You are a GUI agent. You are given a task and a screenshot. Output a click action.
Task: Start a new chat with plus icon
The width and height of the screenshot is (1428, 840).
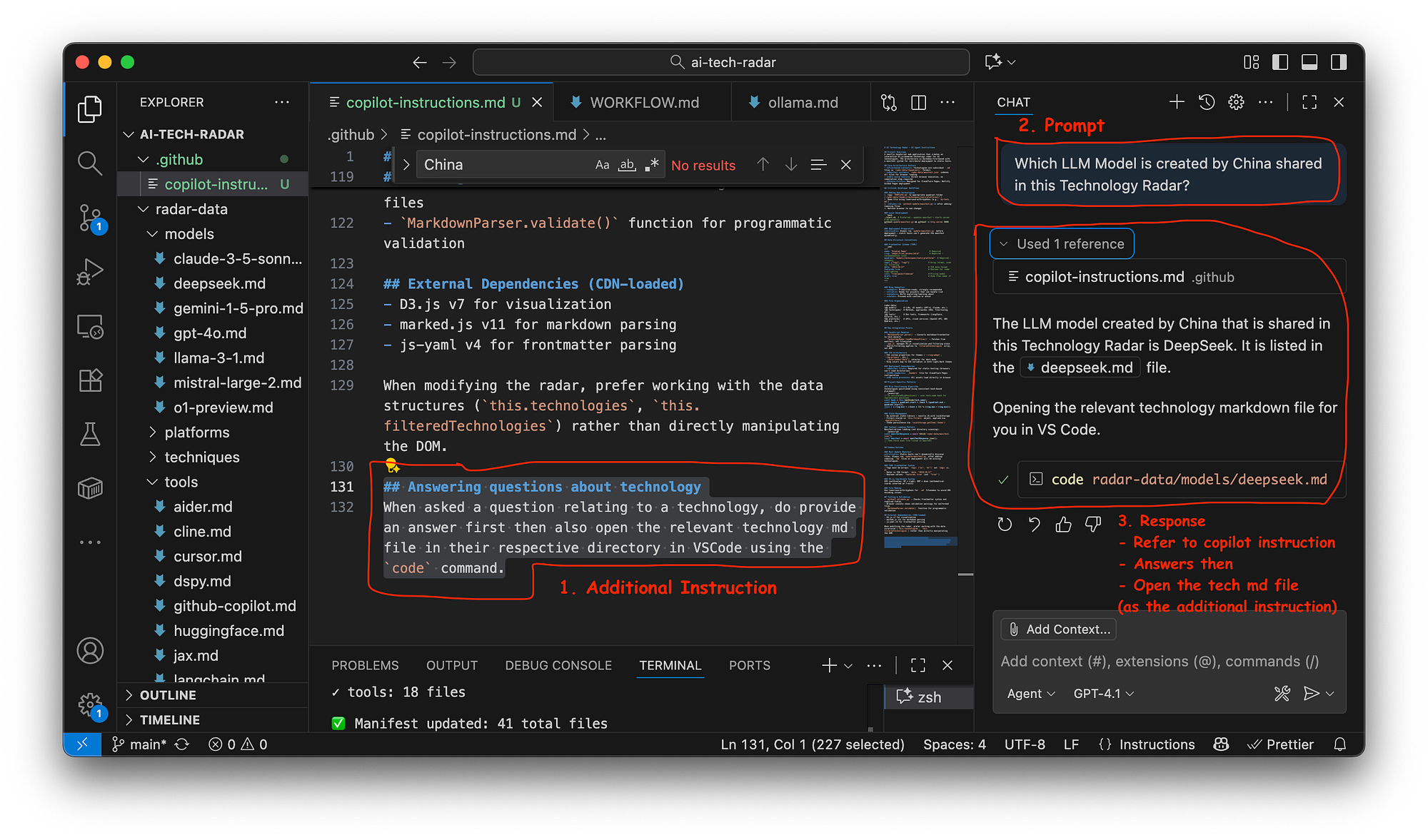coord(1177,103)
